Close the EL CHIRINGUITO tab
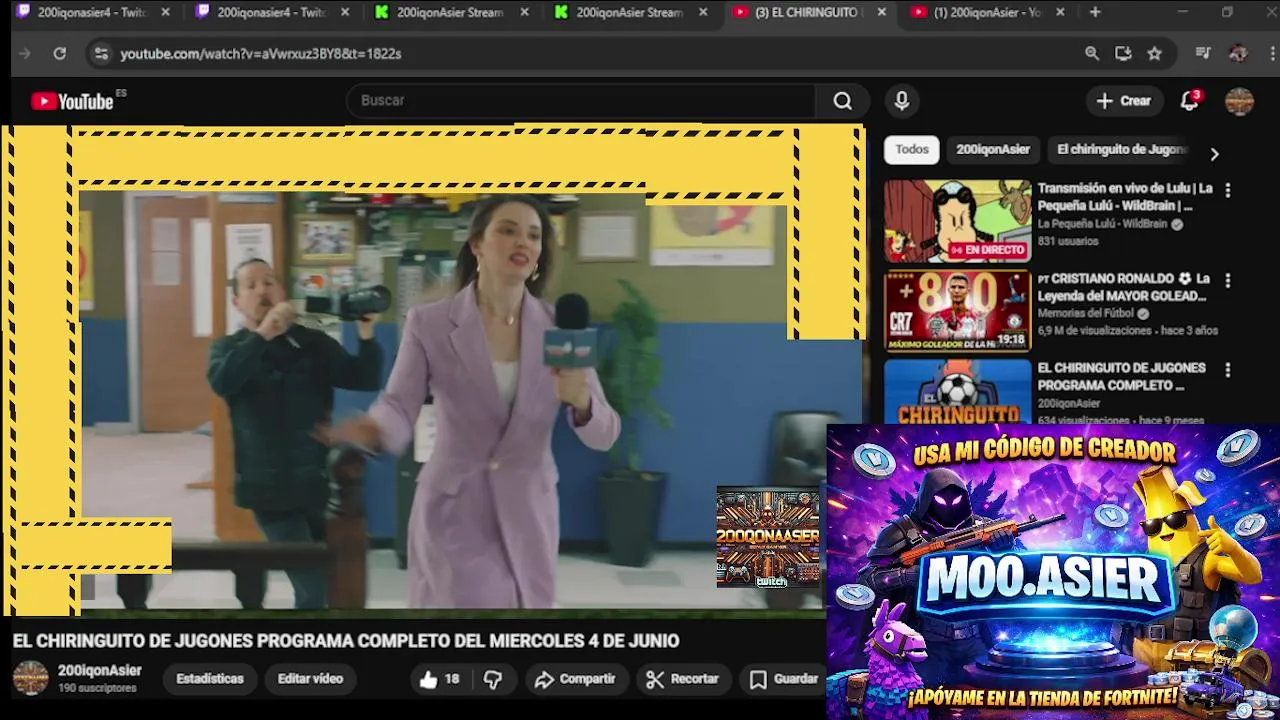 pyautogui.click(x=881, y=12)
